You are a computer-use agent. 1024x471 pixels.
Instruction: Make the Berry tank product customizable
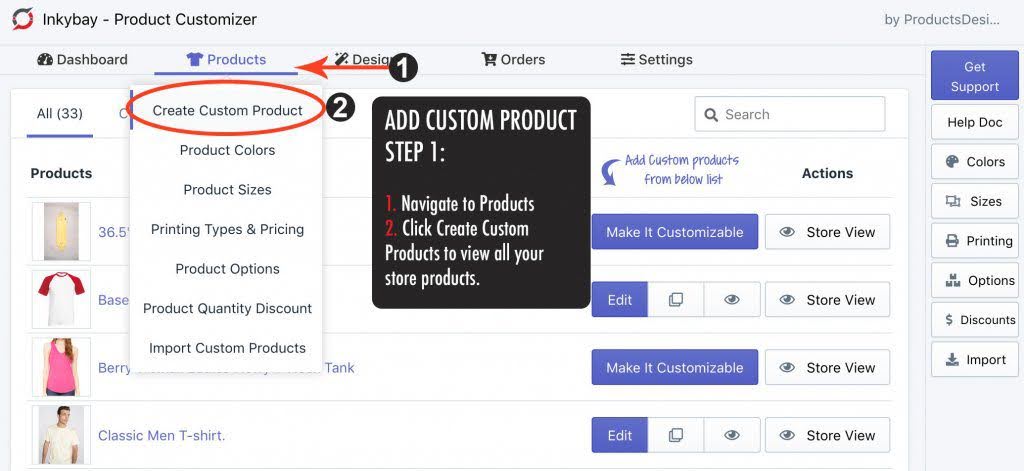(674, 368)
